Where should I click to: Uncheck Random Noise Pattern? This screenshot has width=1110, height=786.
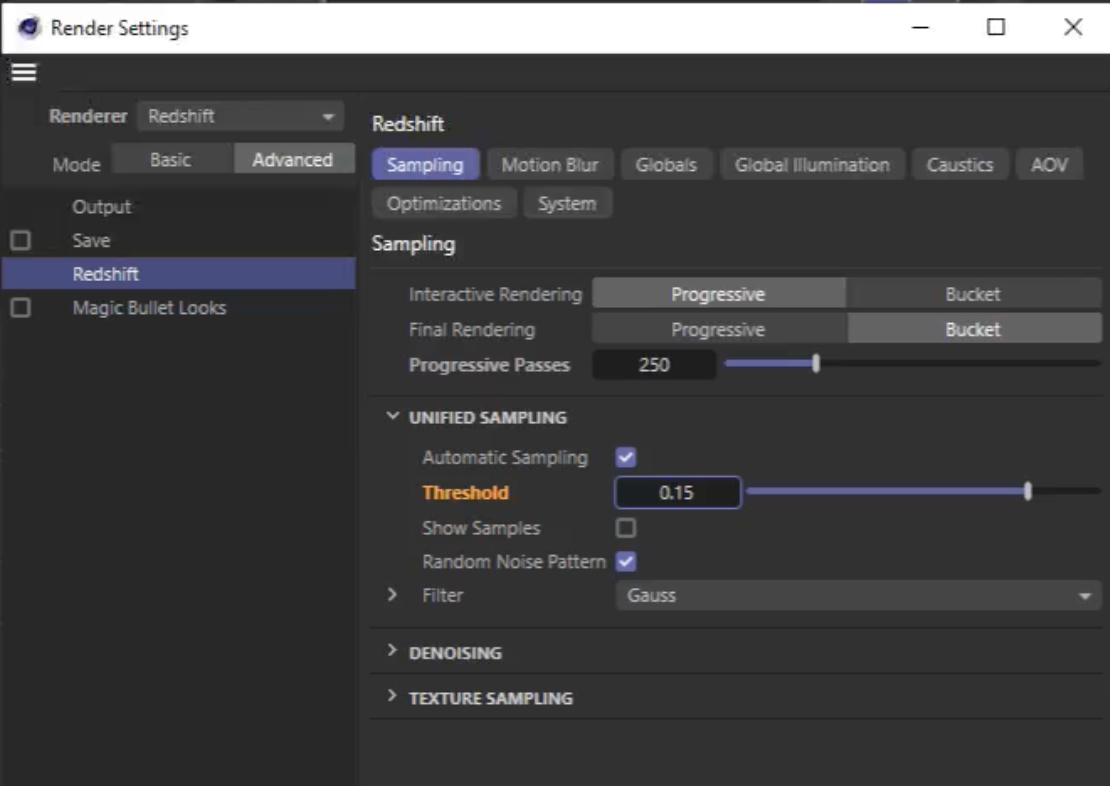[x=626, y=562]
